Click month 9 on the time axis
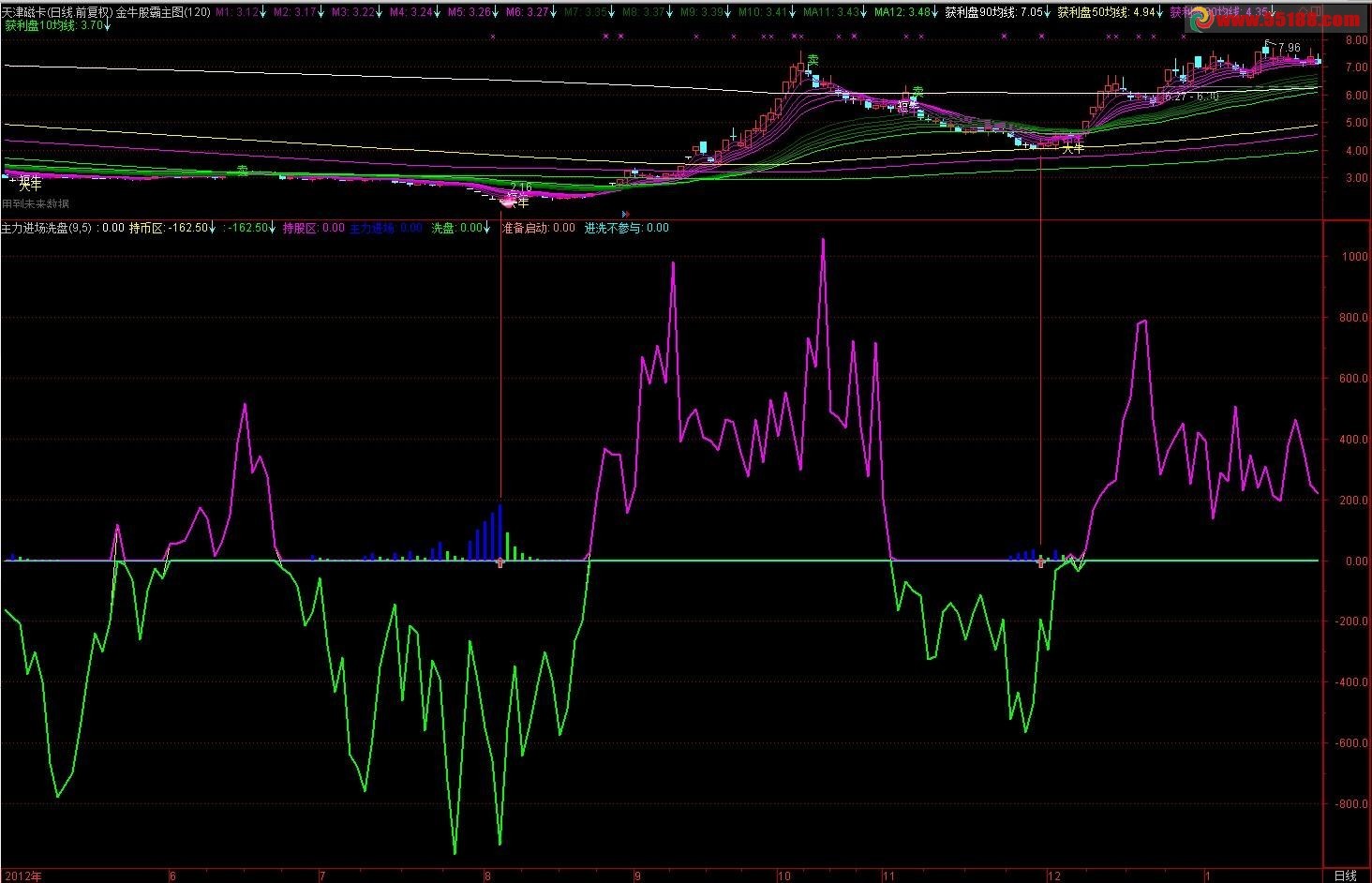This screenshot has width=1372, height=883. pyautogui.click(x=638, y=876)
